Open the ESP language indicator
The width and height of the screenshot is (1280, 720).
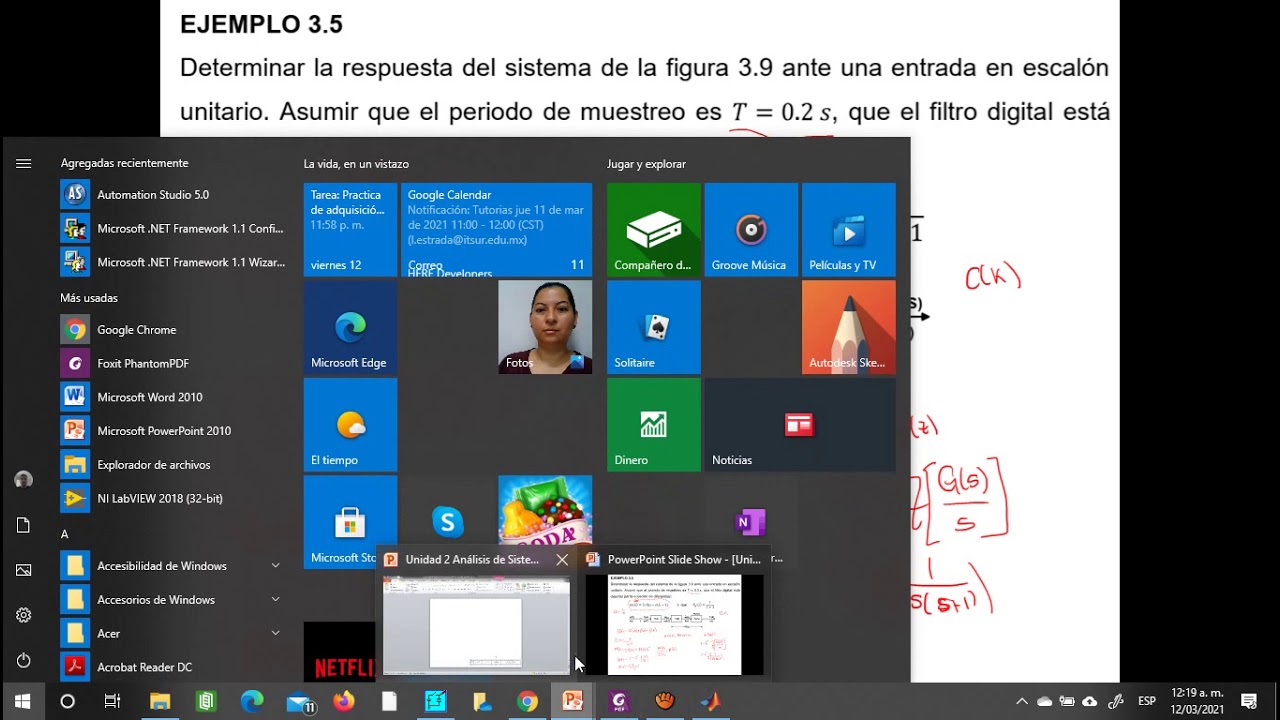[x=1147, y=701]
